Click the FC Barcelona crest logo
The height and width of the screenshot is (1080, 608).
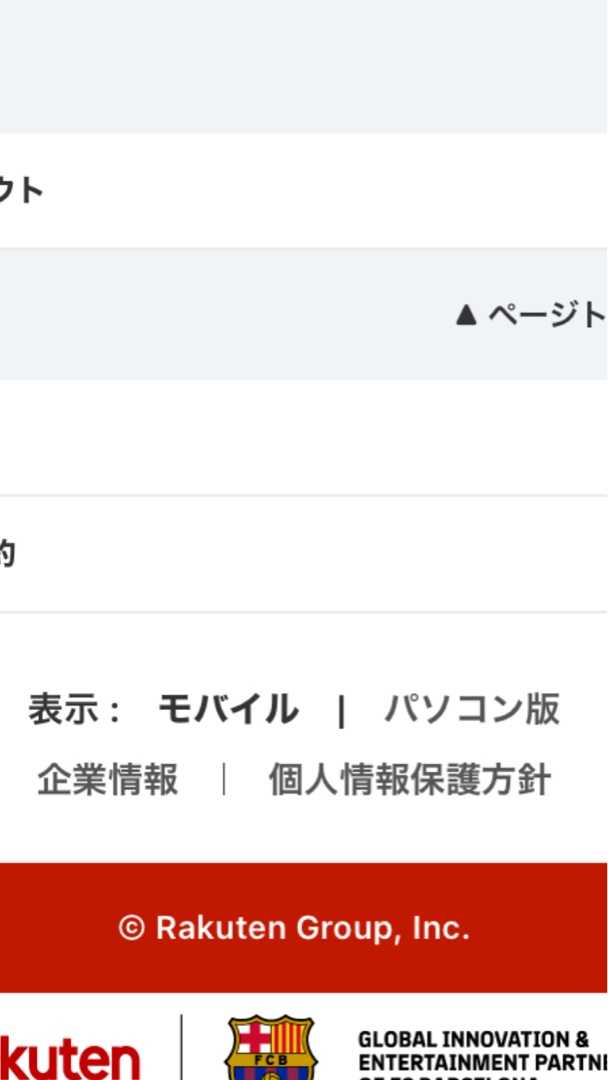[x=271, y=1050]
